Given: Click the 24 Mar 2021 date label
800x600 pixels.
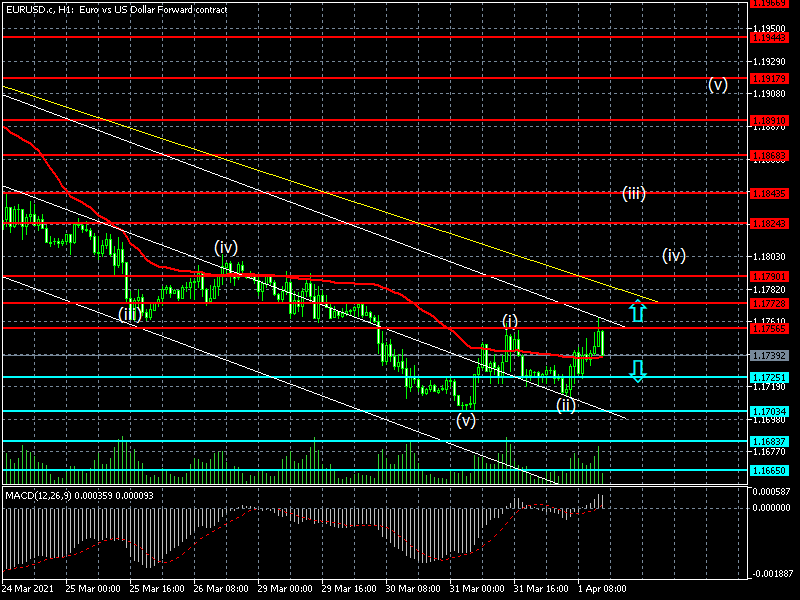Looking at the screenshot, I should click(x=28, y=588).
